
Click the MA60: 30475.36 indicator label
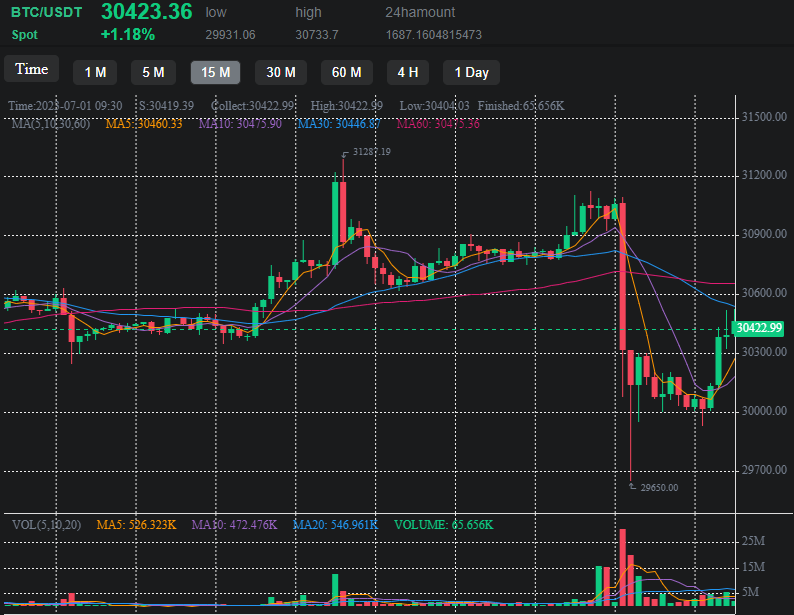pyautogui.click(x=438, y=124)
